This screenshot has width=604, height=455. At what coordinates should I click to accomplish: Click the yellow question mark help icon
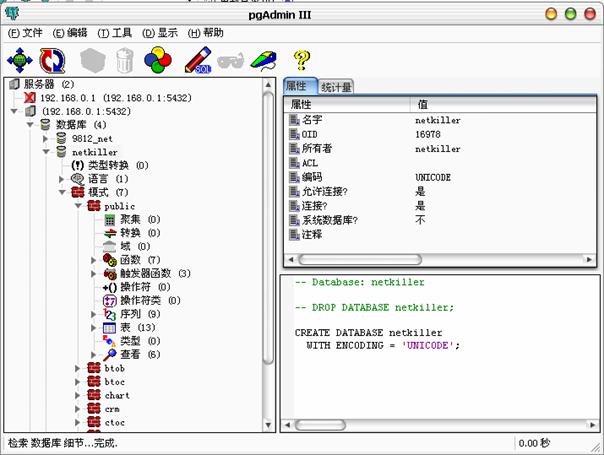302,60
